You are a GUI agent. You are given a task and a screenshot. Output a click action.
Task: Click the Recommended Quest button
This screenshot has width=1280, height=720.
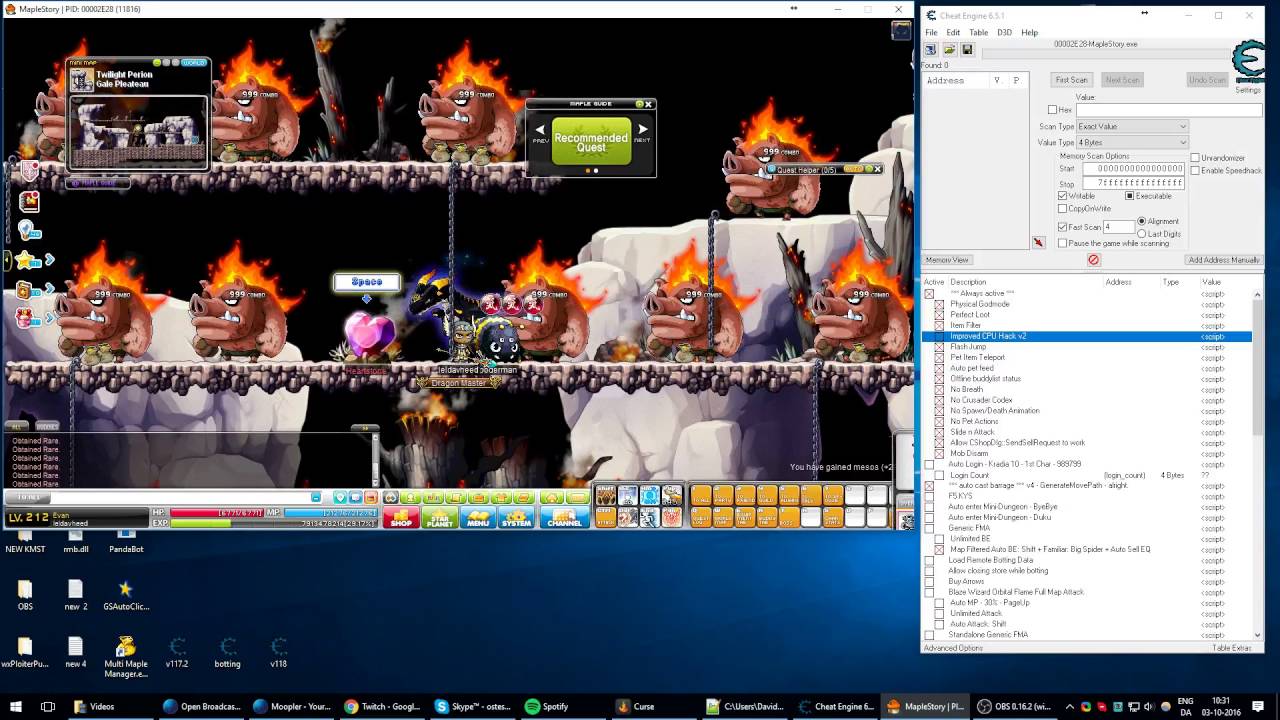tap(591, 142)
